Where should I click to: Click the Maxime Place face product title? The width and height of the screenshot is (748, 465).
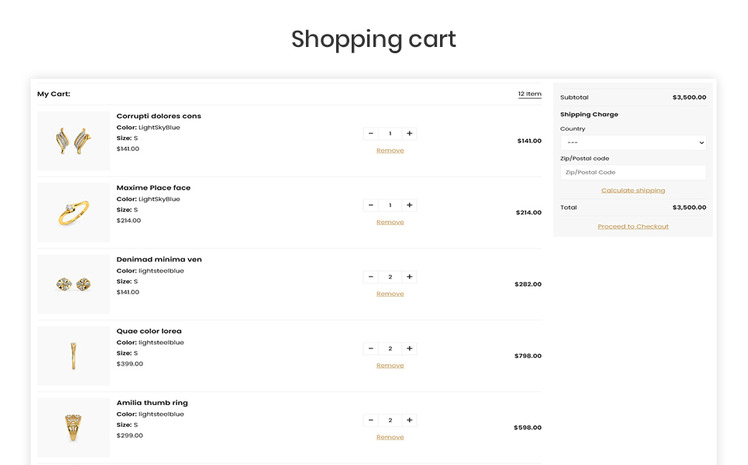pos(154,187)
